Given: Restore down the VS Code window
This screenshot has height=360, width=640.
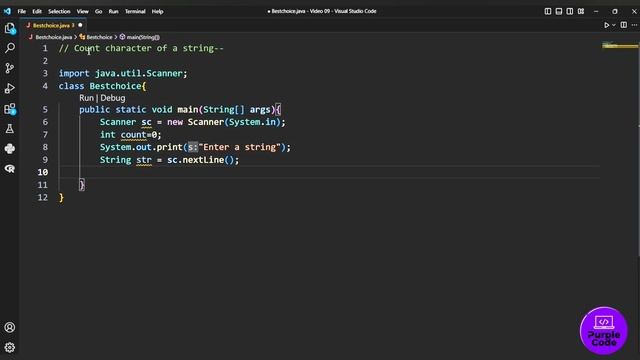Looking at the screenshot, I should pos(615,11).
